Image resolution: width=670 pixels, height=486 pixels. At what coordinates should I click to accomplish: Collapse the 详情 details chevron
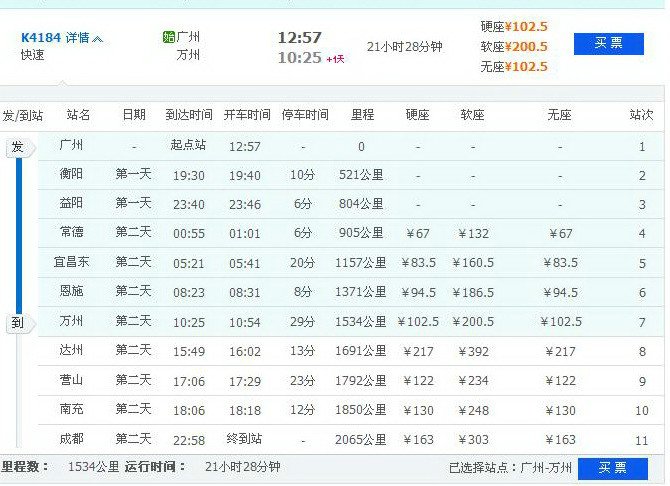point(97,39)
